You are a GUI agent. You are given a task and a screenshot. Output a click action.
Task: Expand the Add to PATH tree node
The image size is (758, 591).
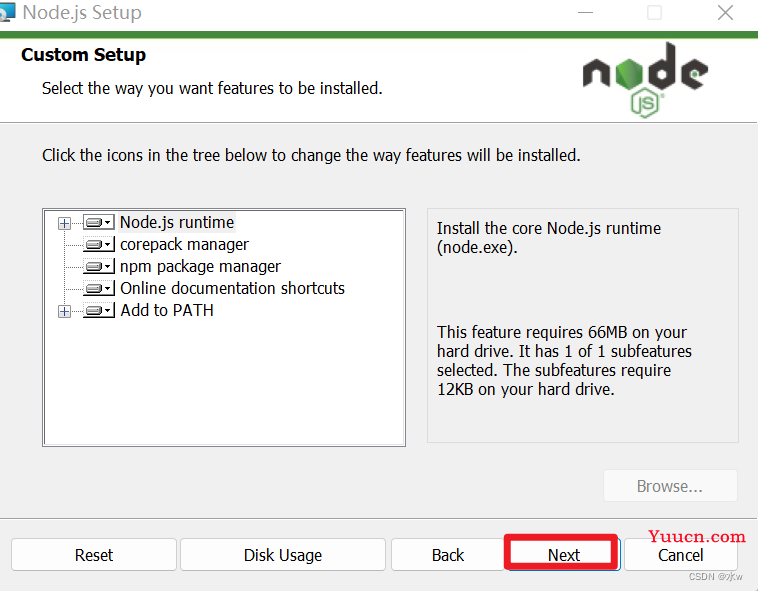[x=65, y=311]
